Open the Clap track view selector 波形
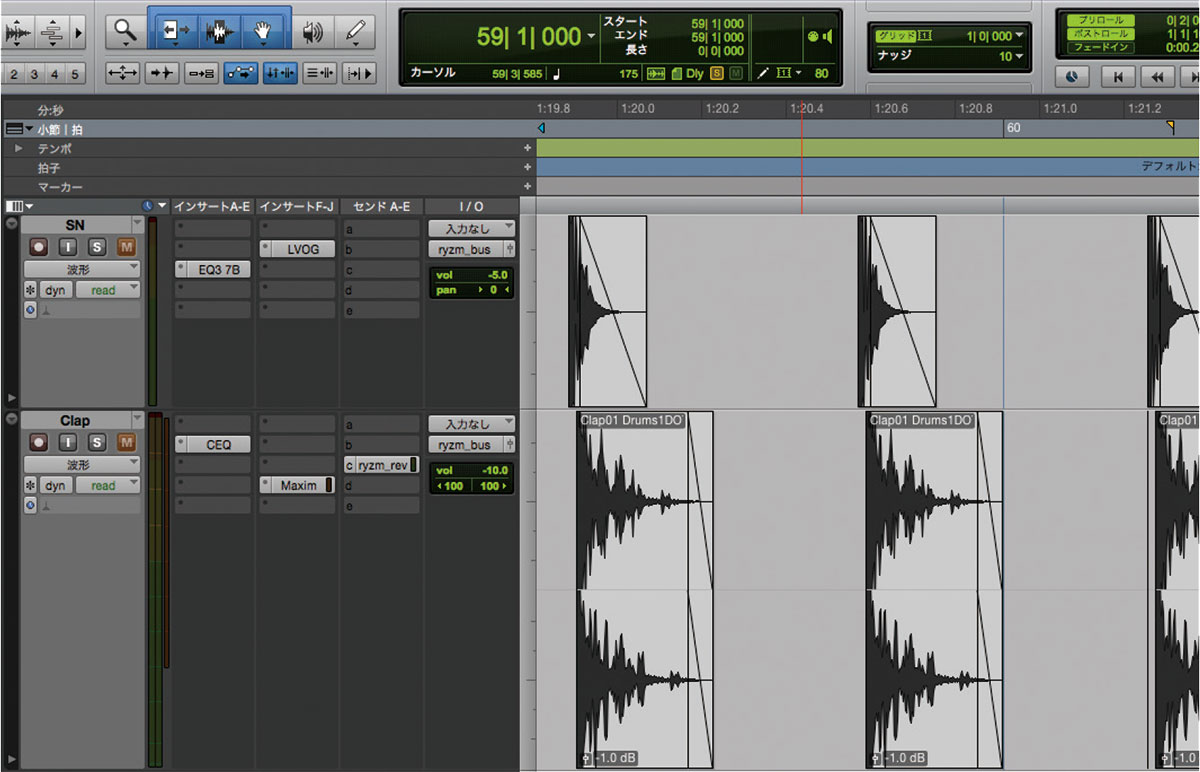The width and height of the screenshot is (1200, 772). tap(82, 464)
